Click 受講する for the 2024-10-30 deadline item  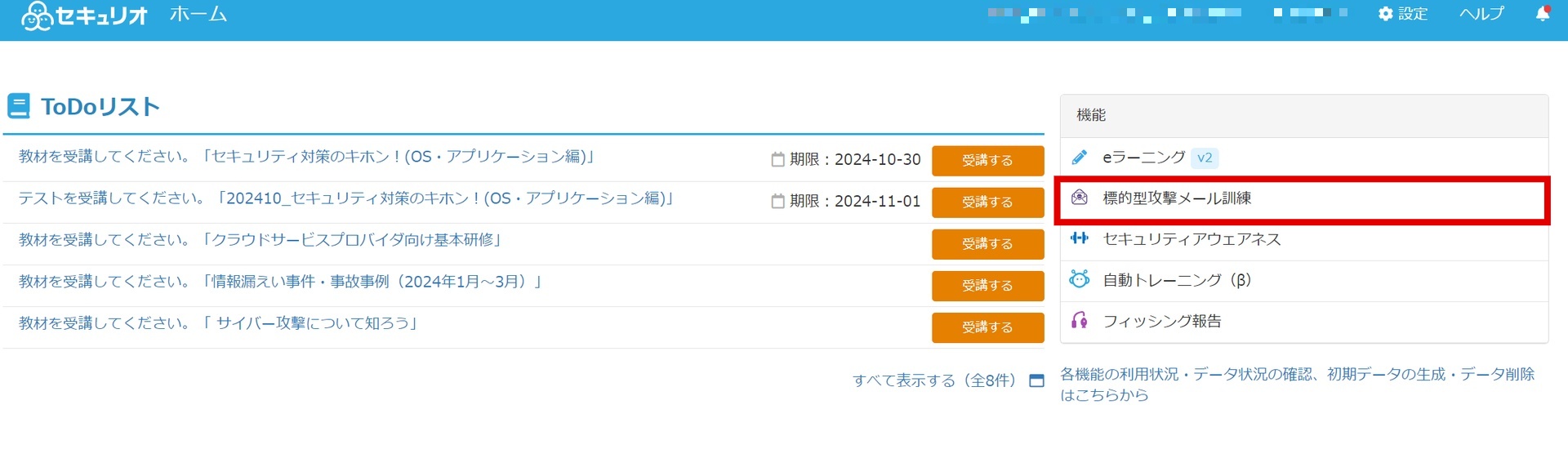tap(987, 161)
